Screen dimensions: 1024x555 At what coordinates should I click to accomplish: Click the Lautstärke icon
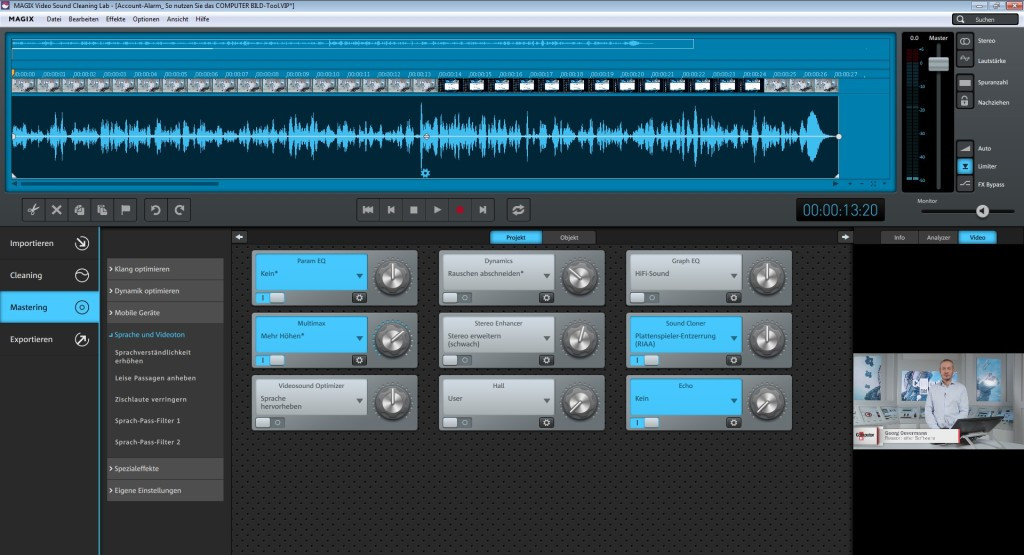[965, 59]
